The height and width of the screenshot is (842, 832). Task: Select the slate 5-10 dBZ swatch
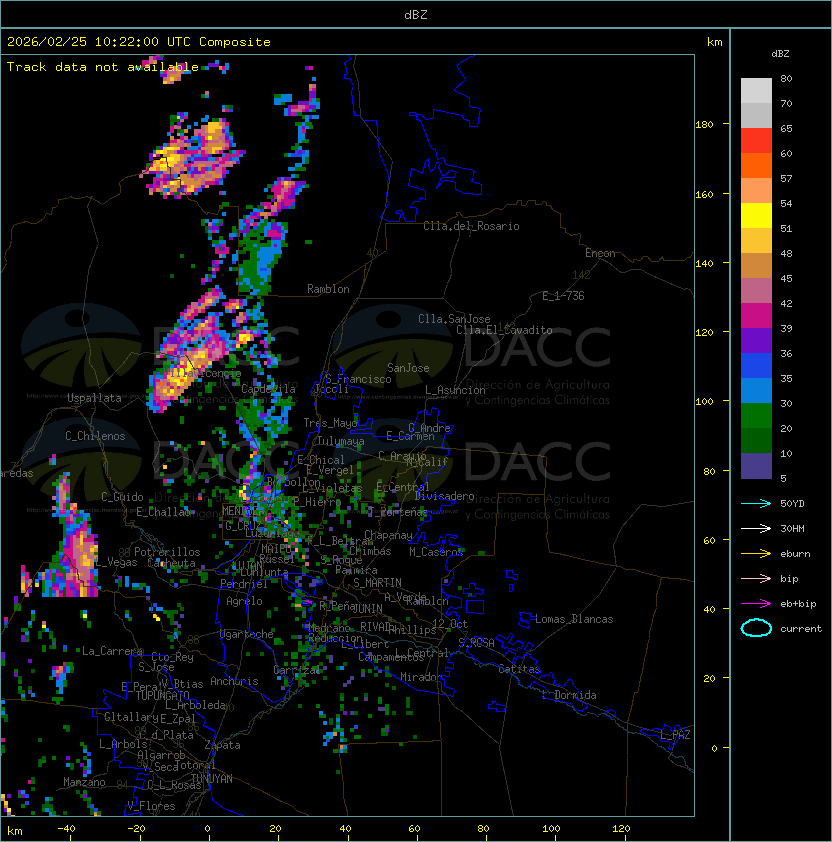pyautogui.click(x=756, y=466)
